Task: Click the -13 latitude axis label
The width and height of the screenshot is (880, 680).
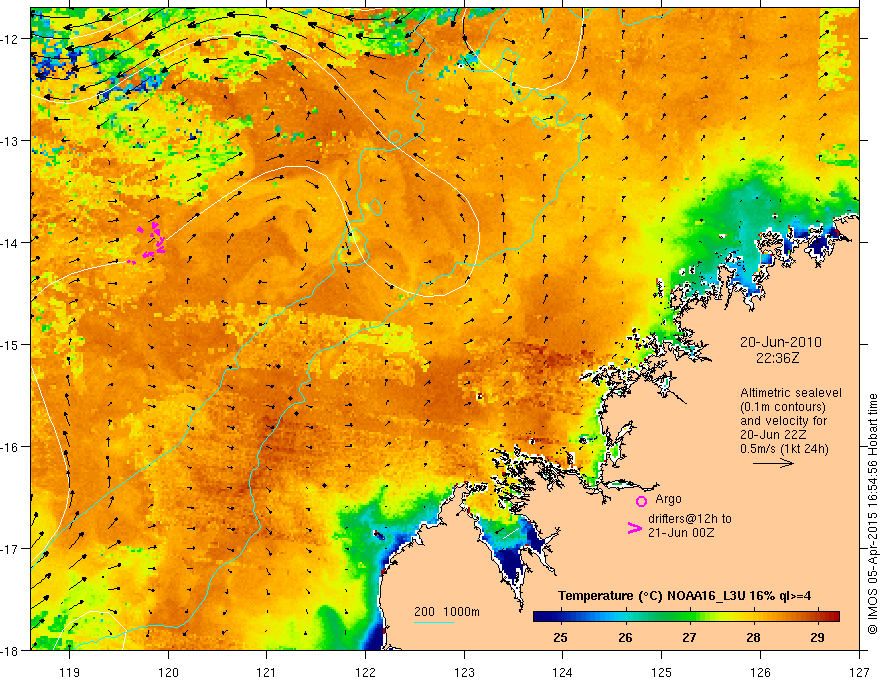Action: pos(11,141)
